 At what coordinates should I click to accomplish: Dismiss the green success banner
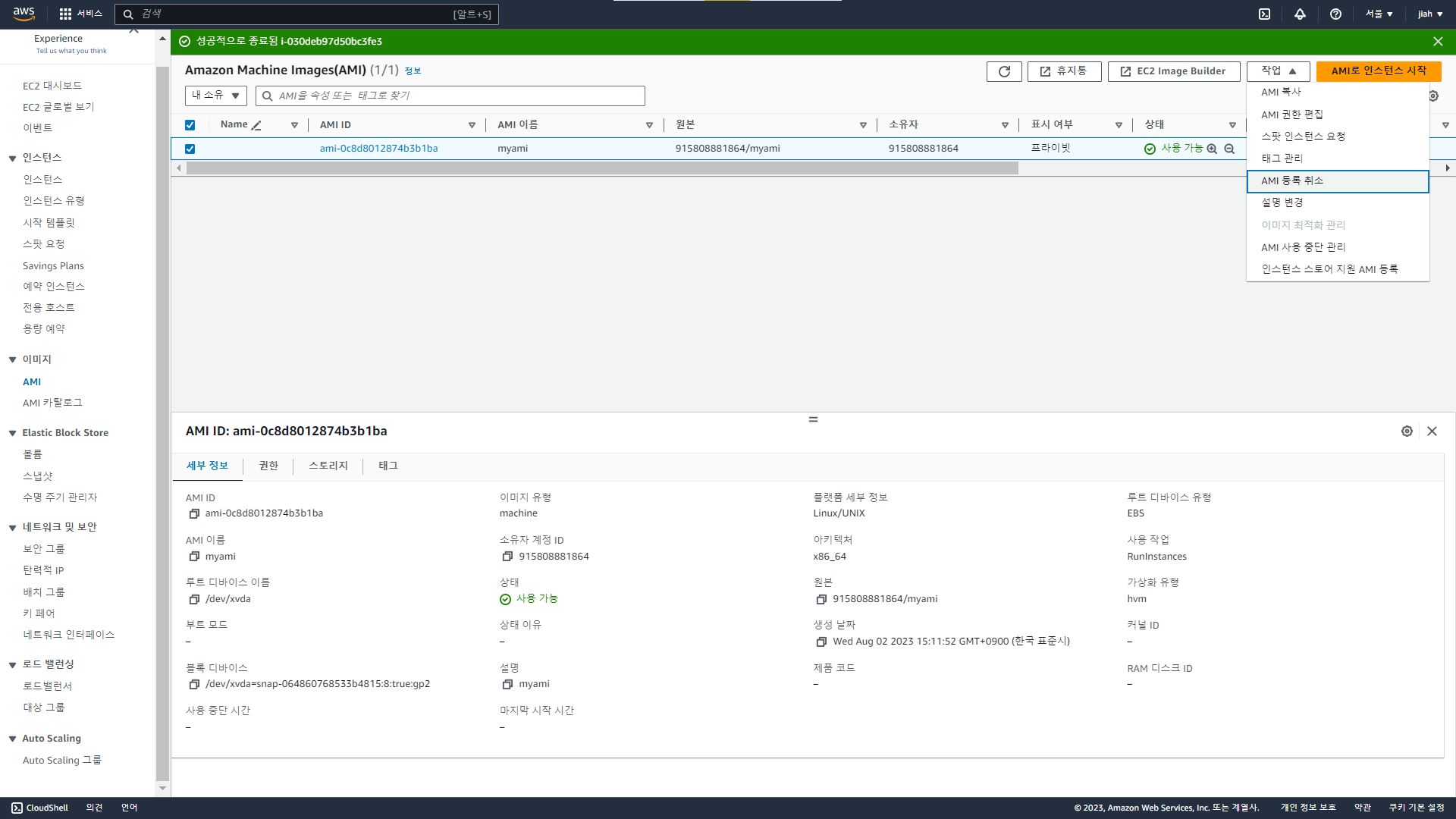pyautogui.click(x=1438, y=42)
